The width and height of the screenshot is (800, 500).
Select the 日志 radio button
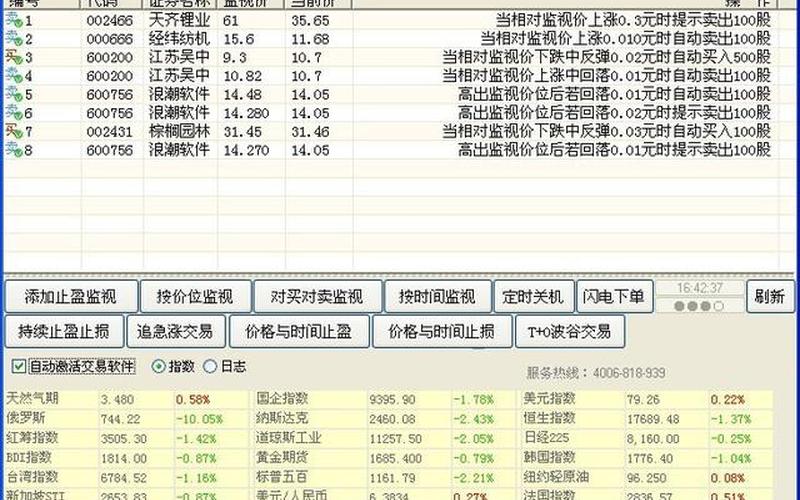[210, 366]
